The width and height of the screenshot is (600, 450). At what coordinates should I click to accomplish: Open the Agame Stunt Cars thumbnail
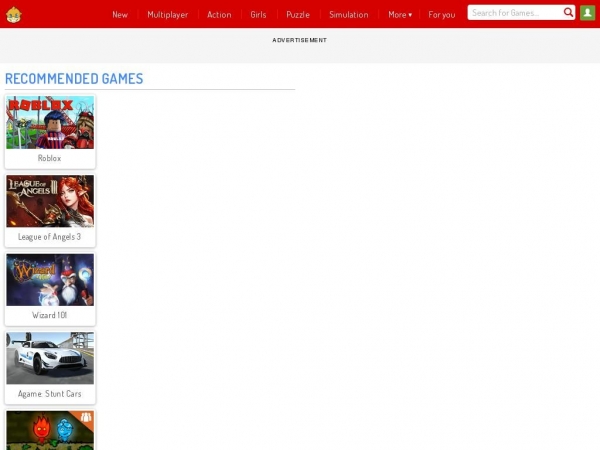(x=50, y=358)
